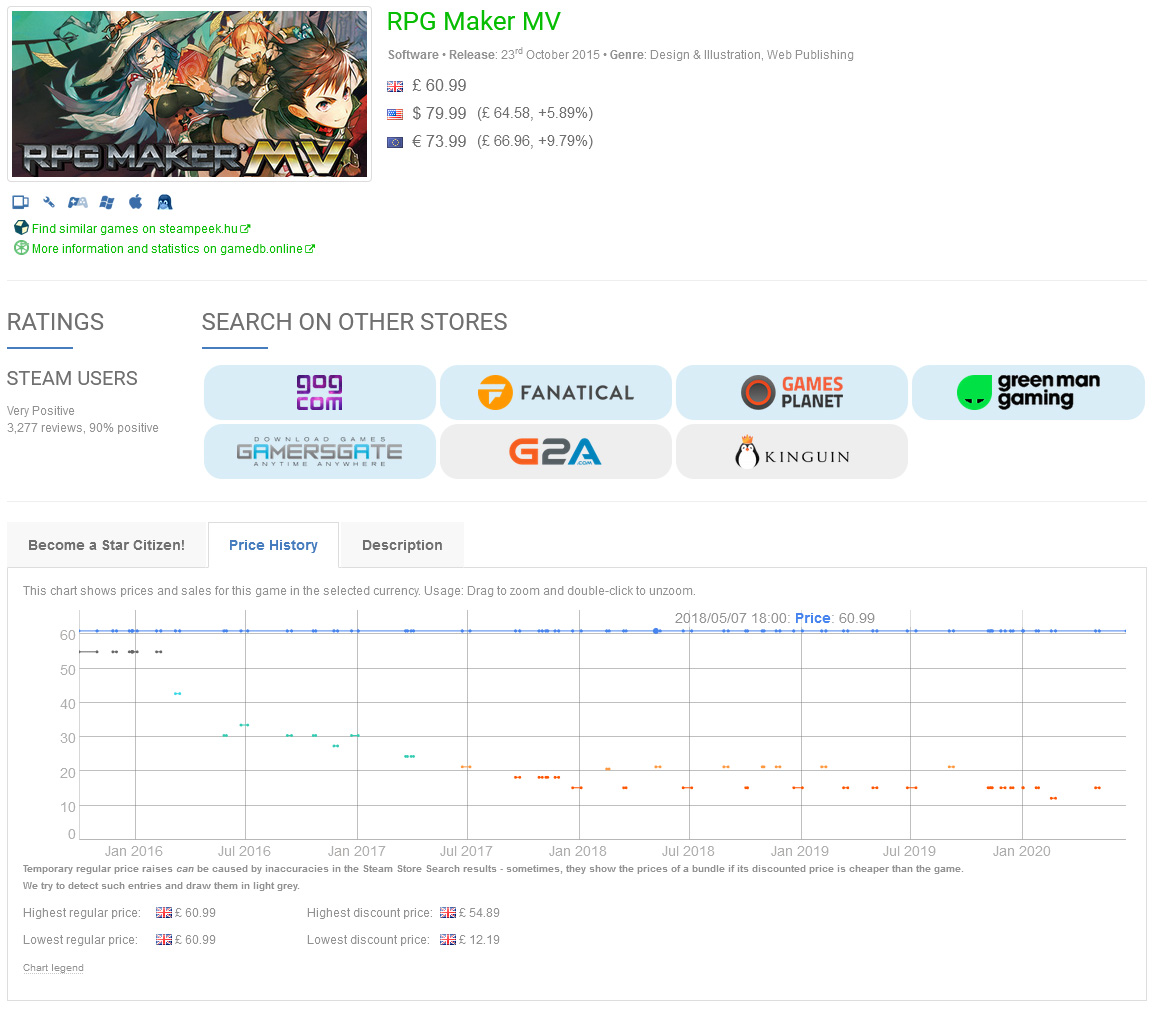The width and height of the screenshot is (1154, 1009).
Task: Switch to the Description tab
Action: click(x=402, y=545)
